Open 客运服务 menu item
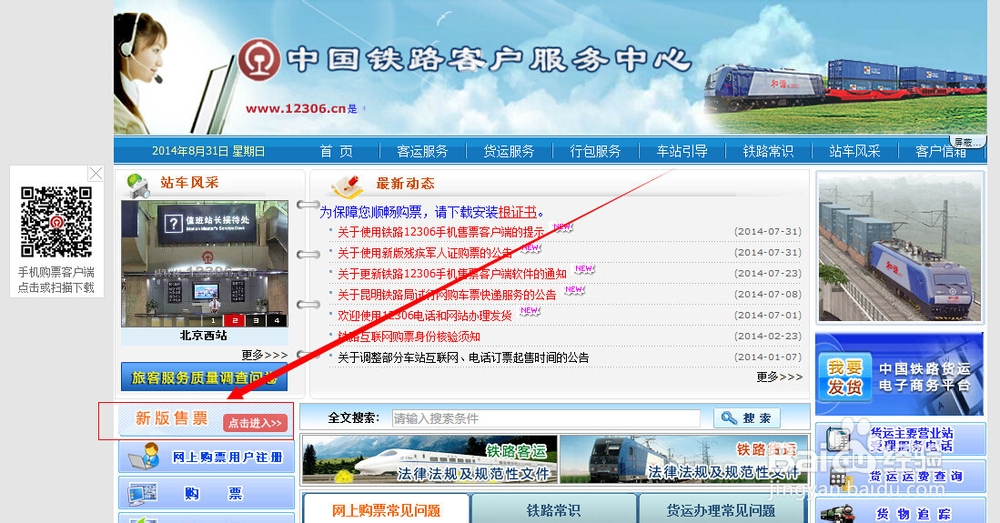 422,151
